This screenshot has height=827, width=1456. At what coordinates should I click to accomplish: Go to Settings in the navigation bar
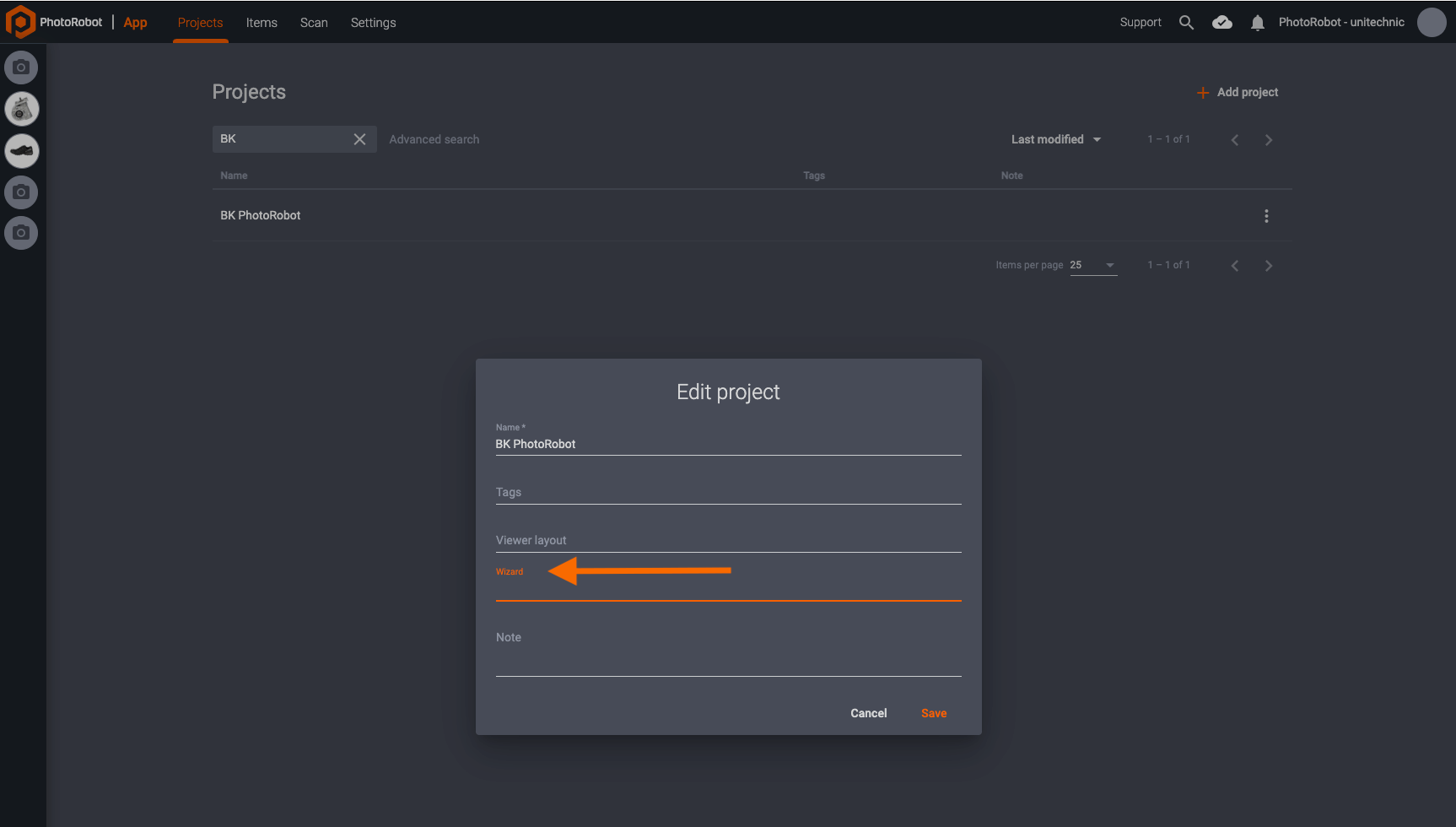pyautogui.click(x=373, y=23)
